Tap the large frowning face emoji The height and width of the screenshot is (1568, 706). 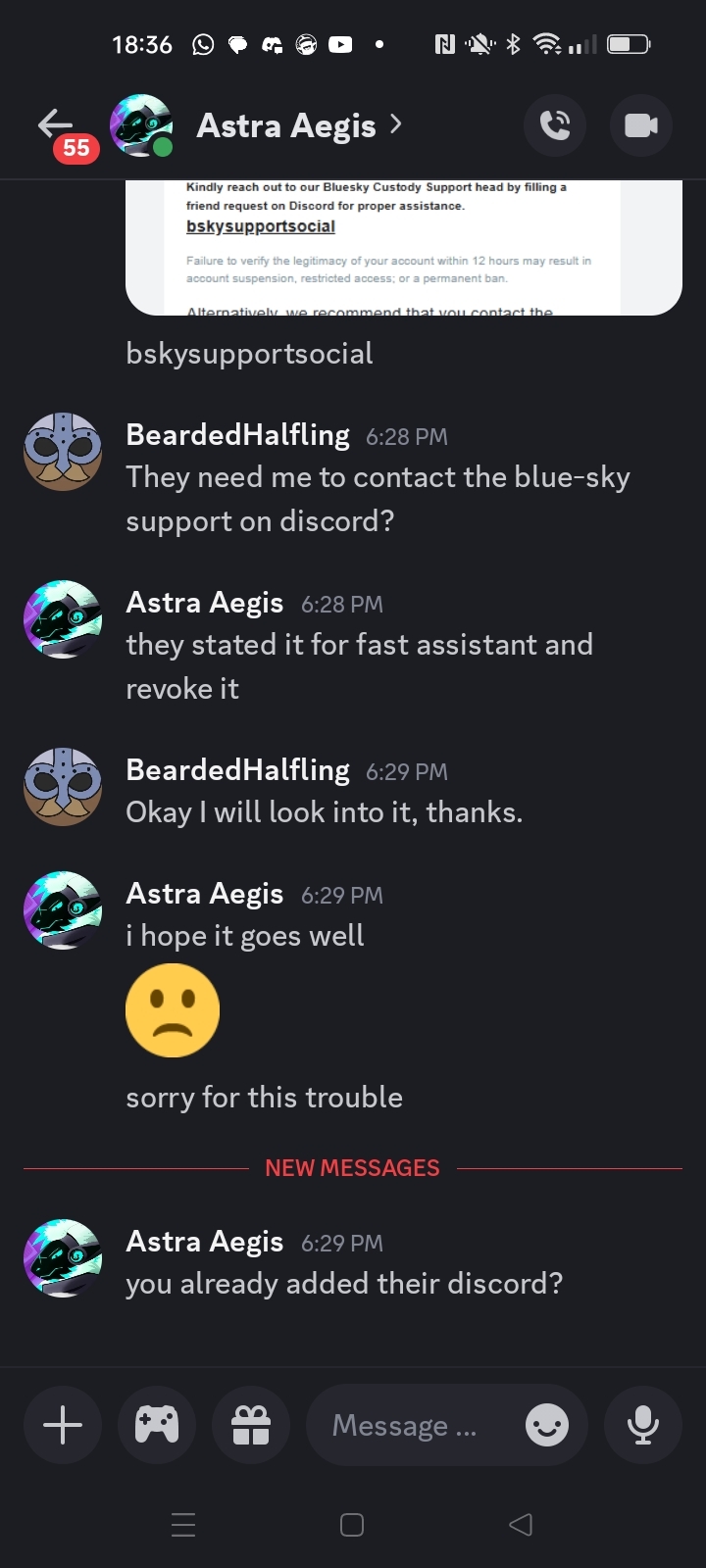173,1010
